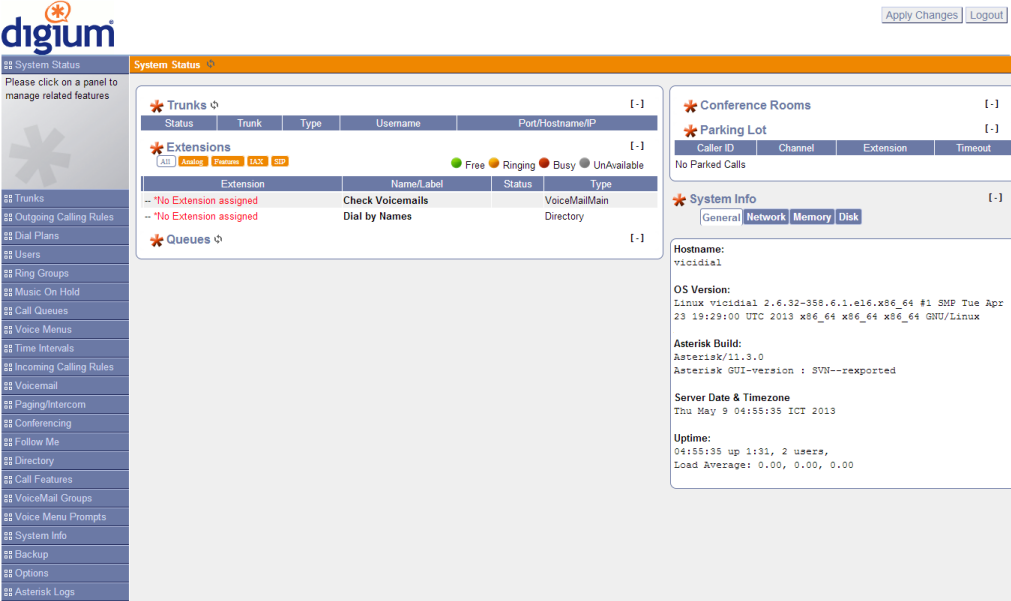
Task: Open VoiceMail Groups in the sidebar
Action: click(x=65, y=497)
